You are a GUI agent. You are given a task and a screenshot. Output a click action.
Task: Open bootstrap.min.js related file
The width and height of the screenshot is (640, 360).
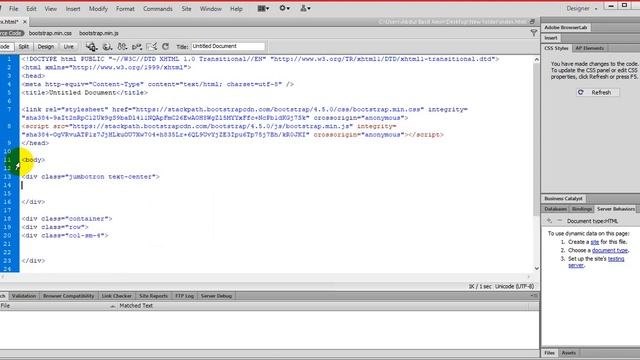[x=99, y=33]
